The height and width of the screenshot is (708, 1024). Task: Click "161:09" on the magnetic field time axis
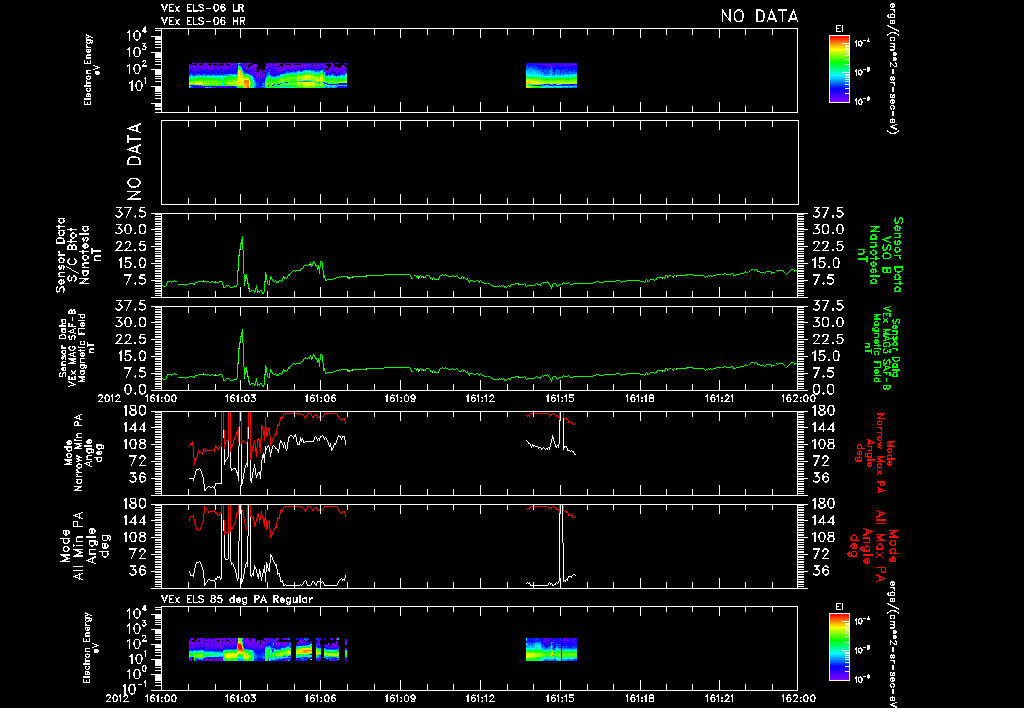coord(400,398)
